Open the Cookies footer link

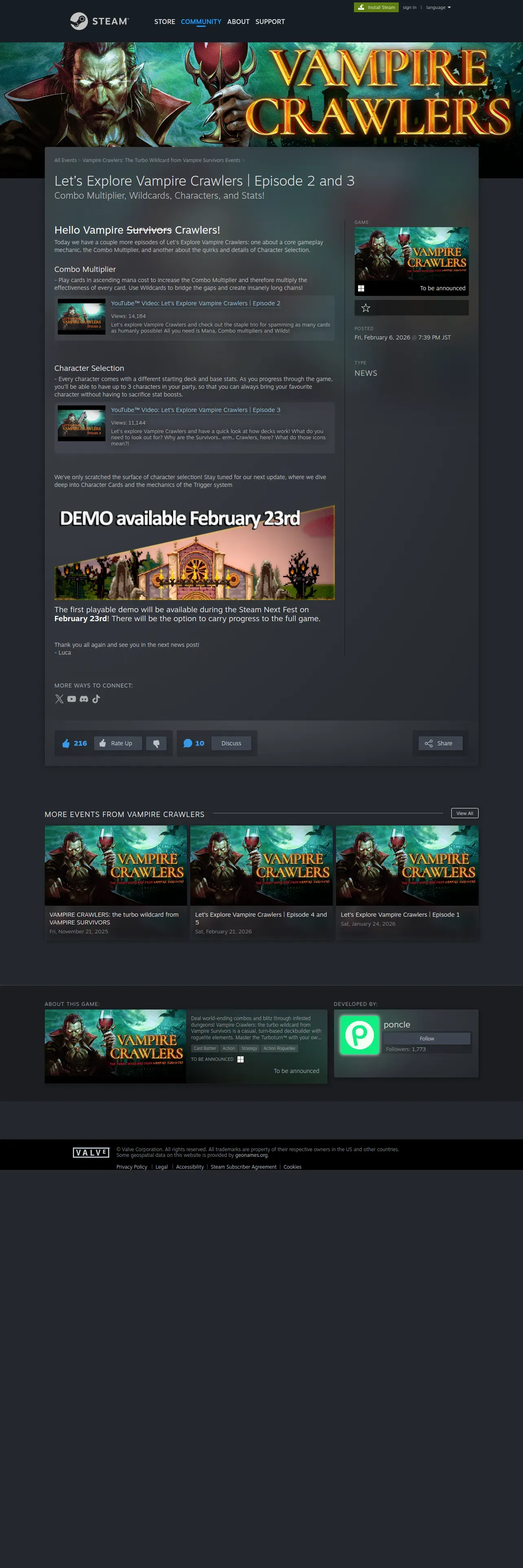(292, 1167)
